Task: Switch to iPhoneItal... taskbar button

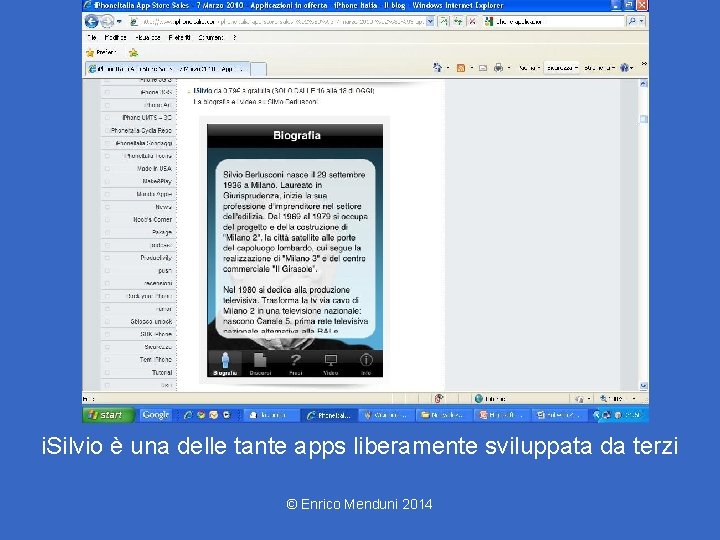Action: [x=329, y=416]
